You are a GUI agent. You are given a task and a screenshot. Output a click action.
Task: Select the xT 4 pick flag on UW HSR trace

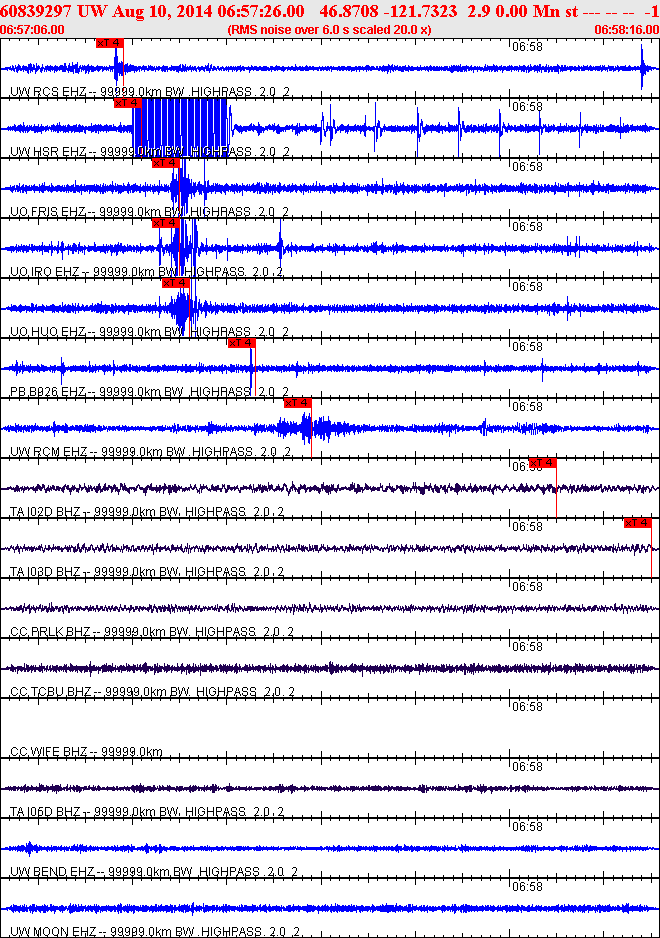[127, 103]
